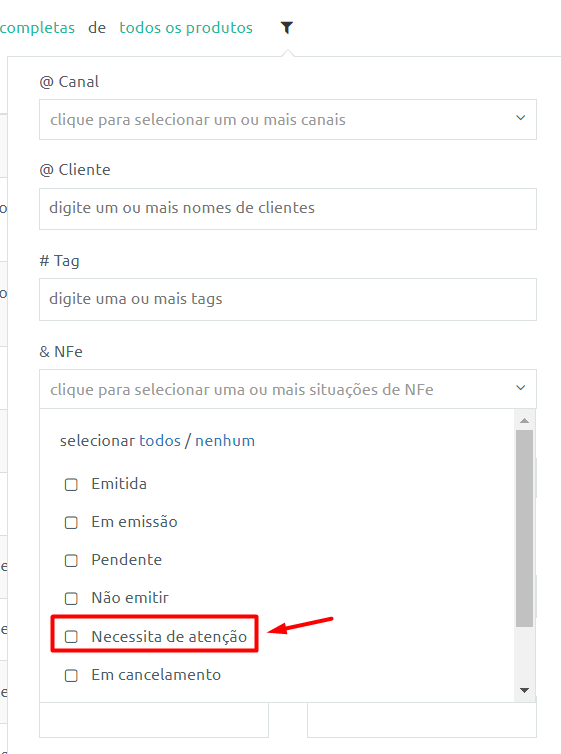
Task: Open the NFe situações dropdown
Action: (x=287, y=389)
